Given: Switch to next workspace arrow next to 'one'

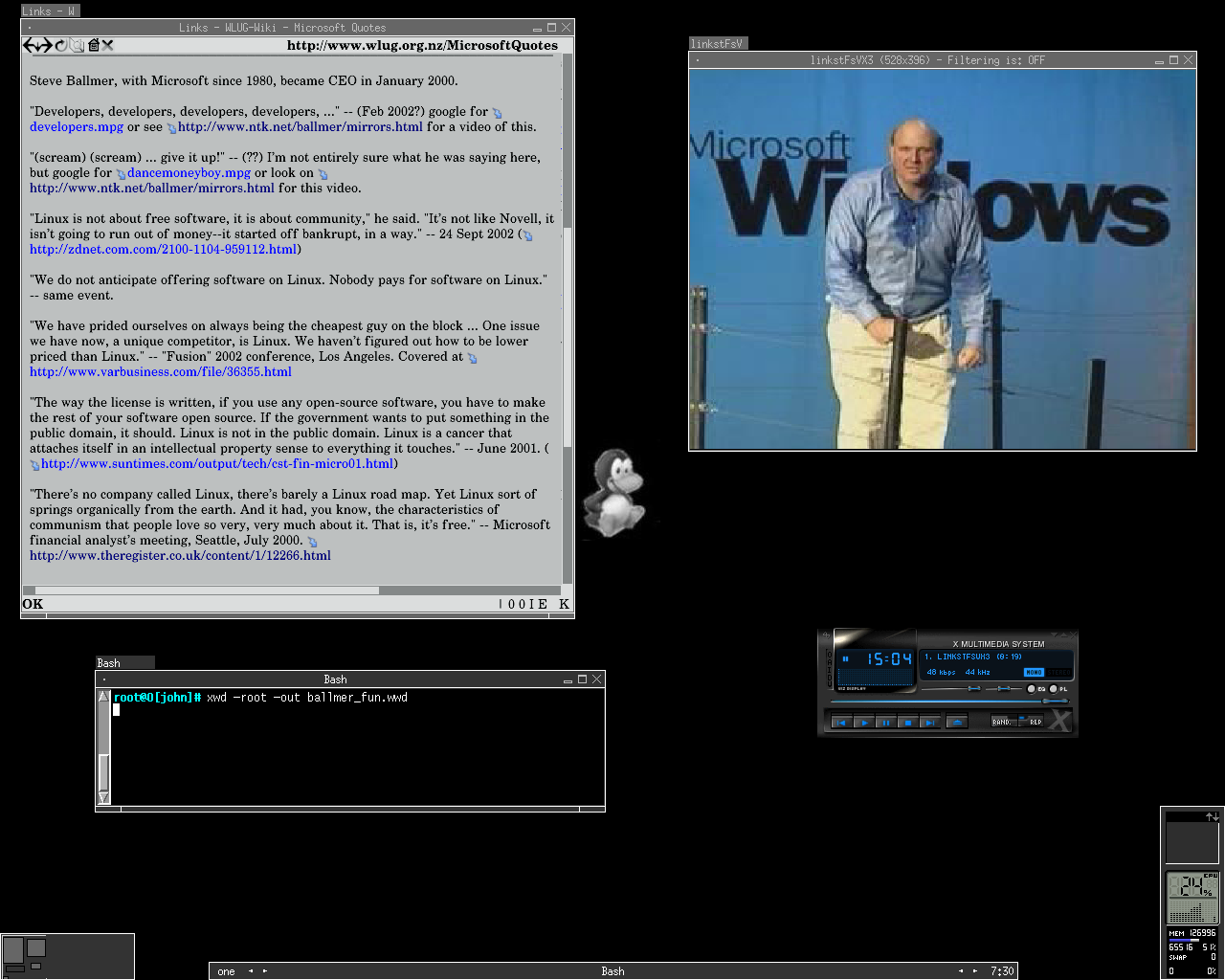Looking at the screenshot, I should (x=265, y=971).
